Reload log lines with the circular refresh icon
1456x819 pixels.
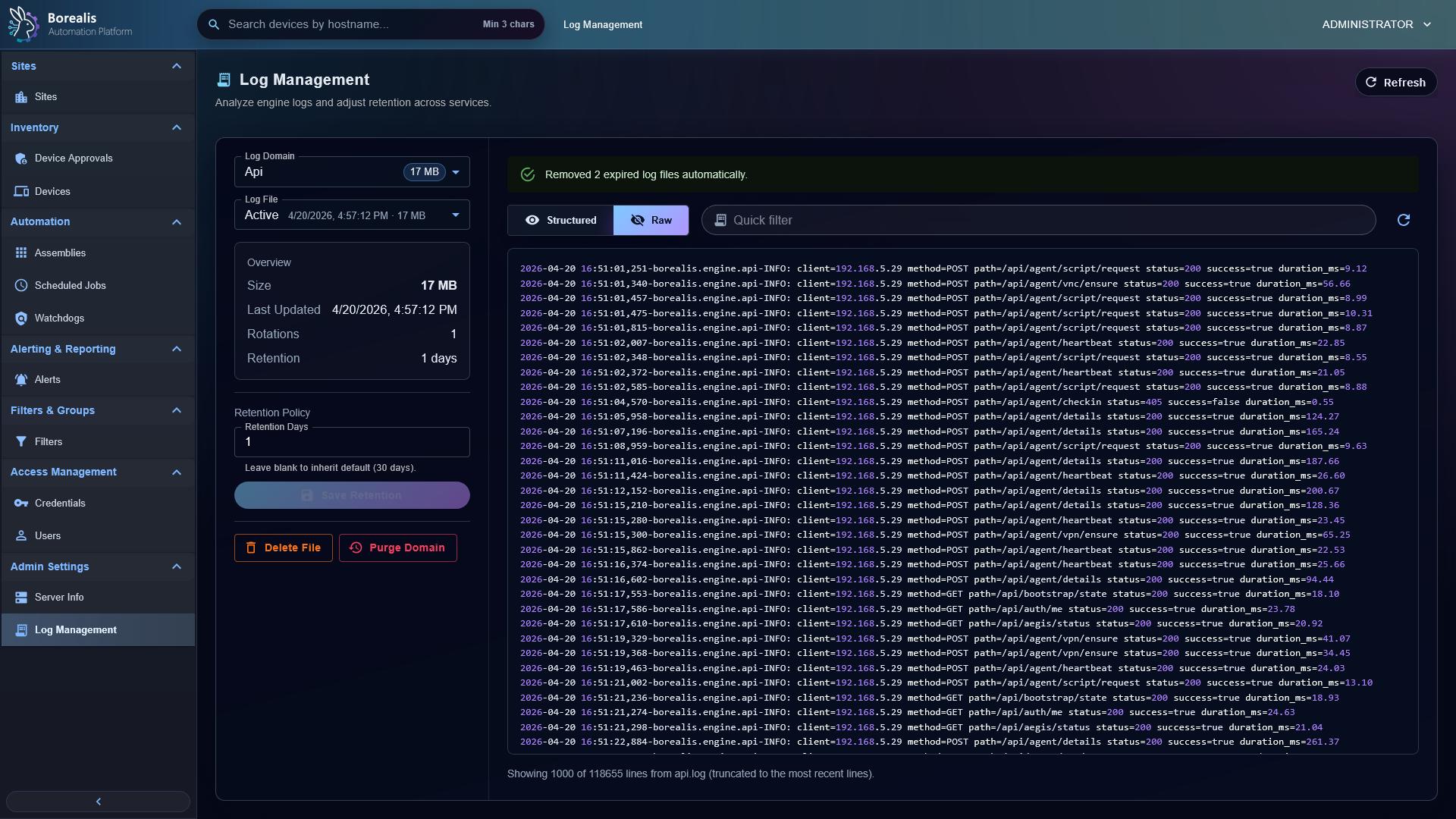(1404, 220)
